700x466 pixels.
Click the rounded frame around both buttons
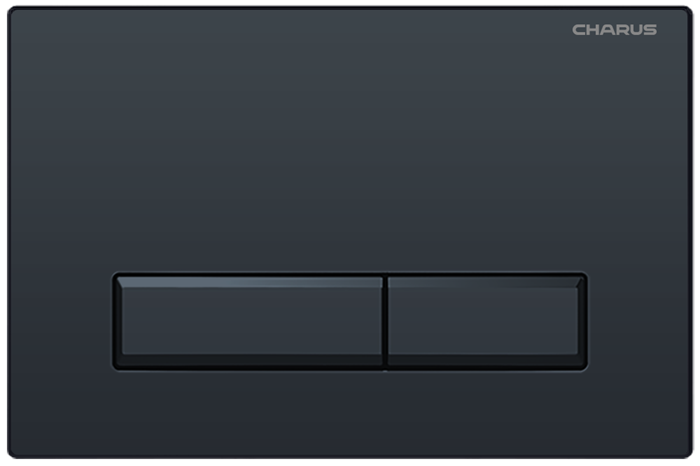tap(350, 274)
